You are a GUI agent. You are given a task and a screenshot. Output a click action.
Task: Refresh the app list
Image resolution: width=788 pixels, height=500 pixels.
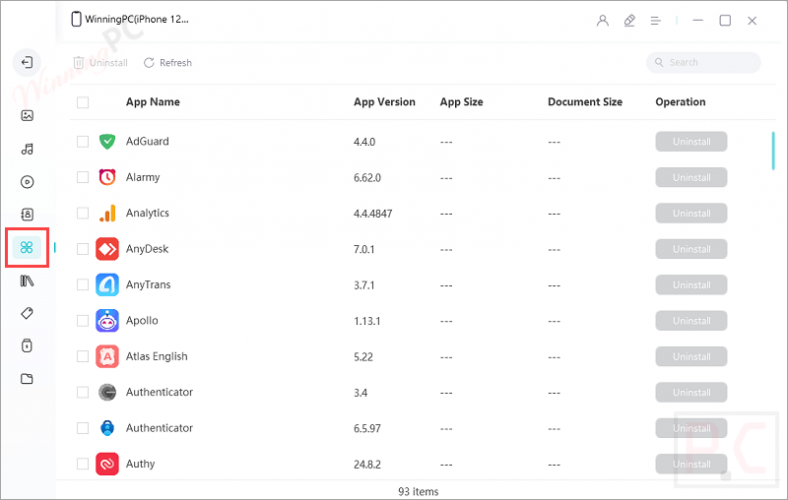(x=168, y=63)
